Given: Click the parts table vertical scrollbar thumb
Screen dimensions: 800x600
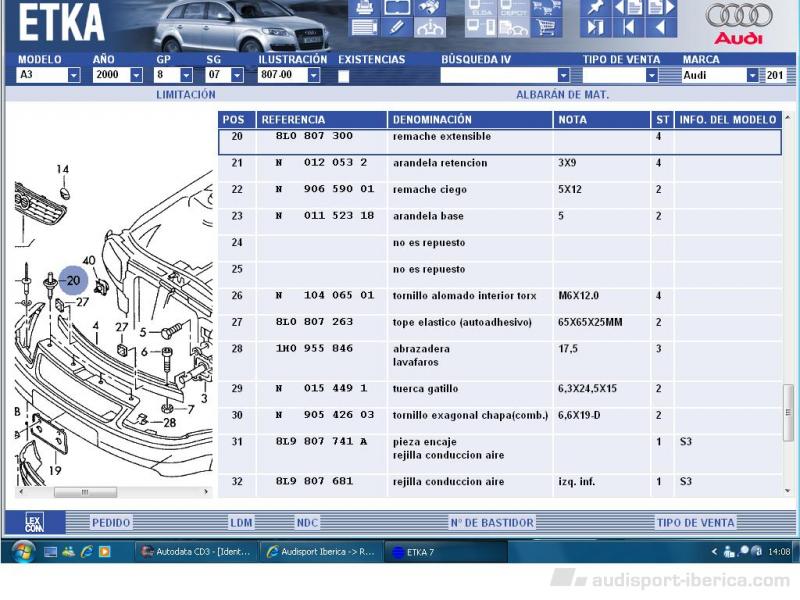Looking at the screenshot, I should [x=788, y=412].
